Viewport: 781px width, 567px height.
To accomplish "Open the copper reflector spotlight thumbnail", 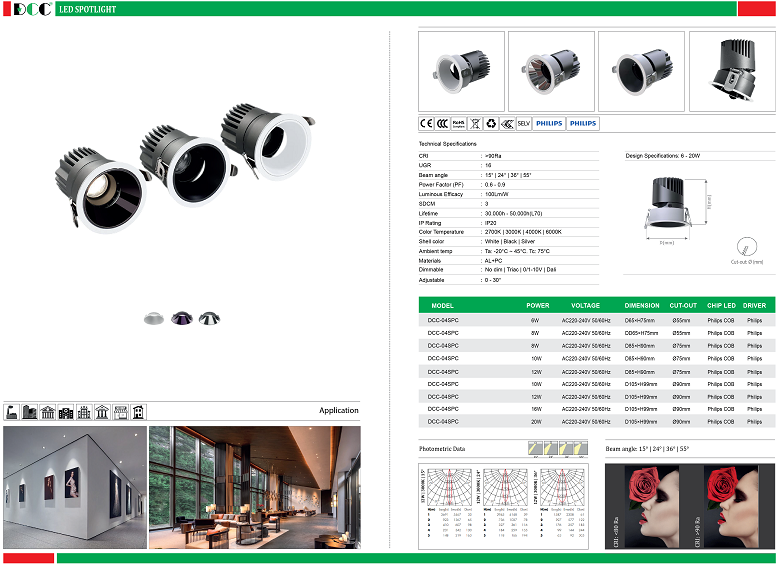I will click(551, 71).
